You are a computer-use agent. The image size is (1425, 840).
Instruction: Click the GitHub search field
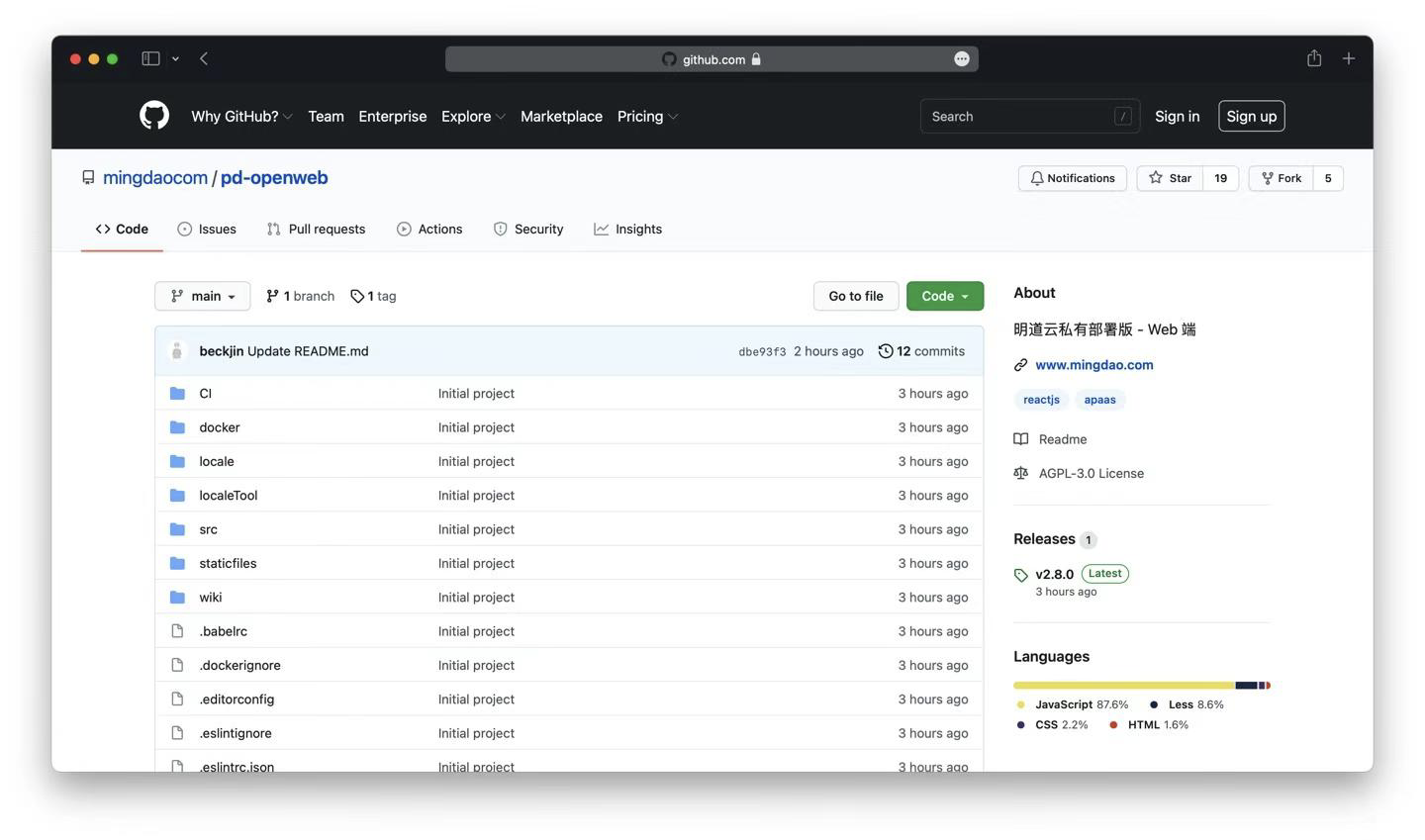tap(1019, 116)
